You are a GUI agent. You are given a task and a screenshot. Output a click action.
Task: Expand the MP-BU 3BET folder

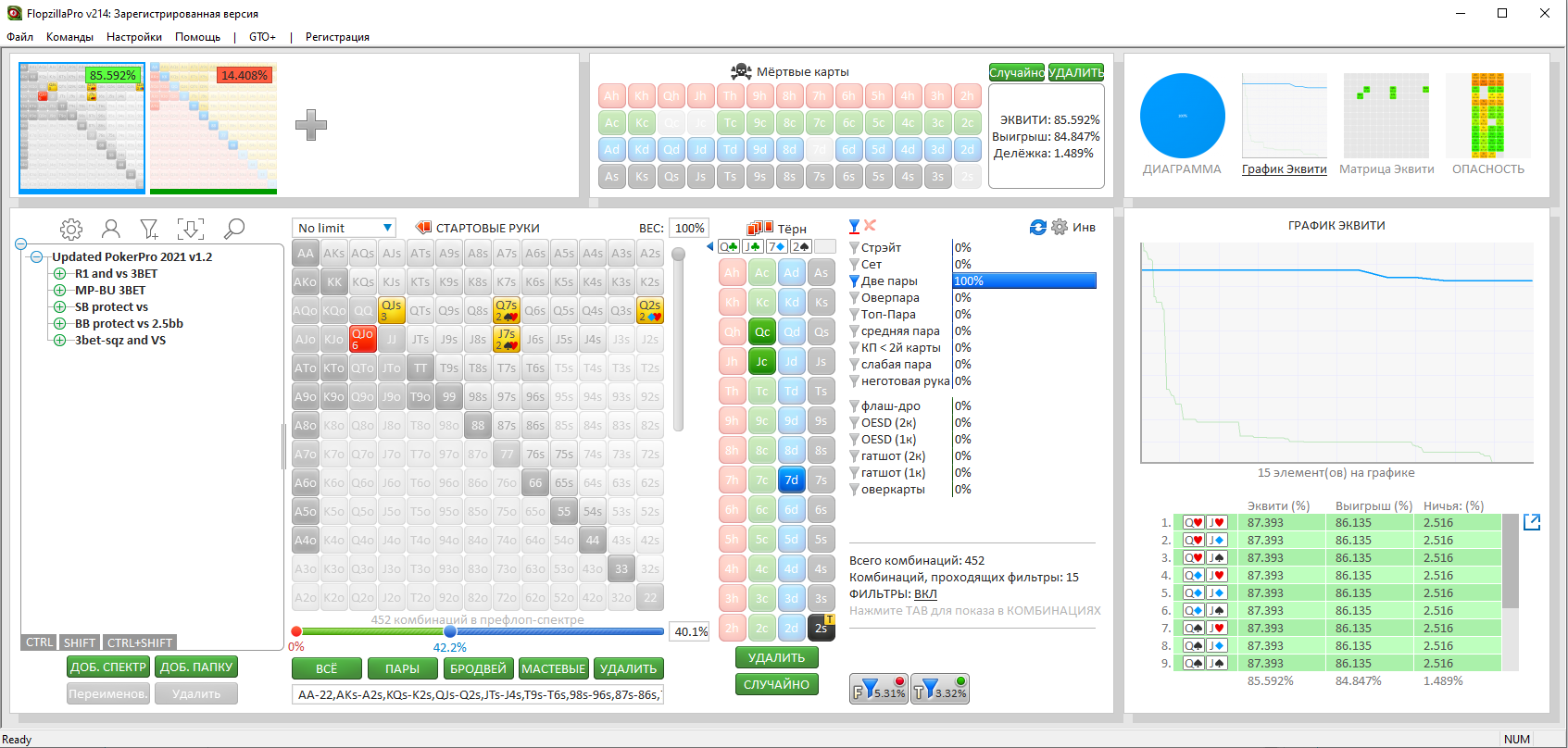[x=59, y=290]
